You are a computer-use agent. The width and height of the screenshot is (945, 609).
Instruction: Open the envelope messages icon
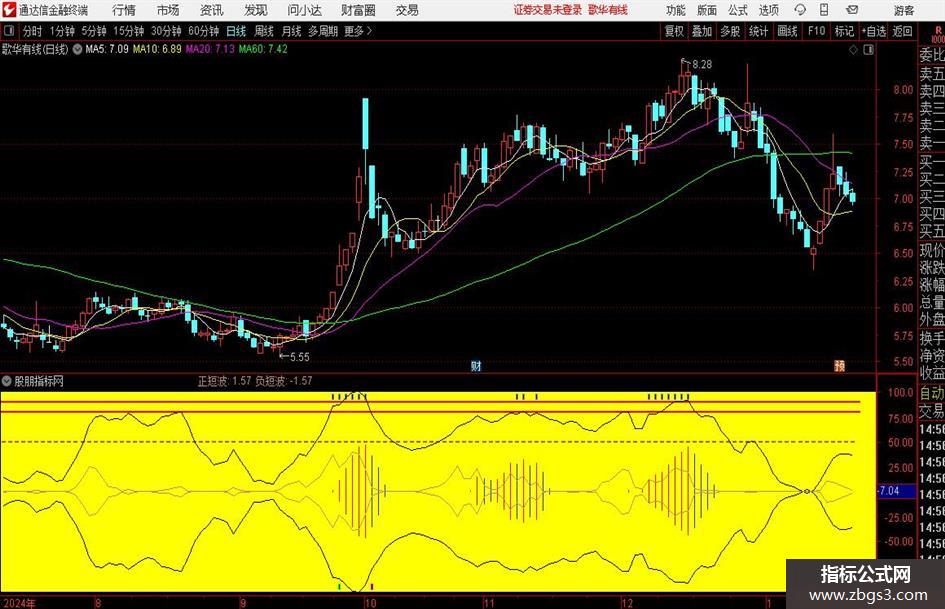[x=852, y=10]
